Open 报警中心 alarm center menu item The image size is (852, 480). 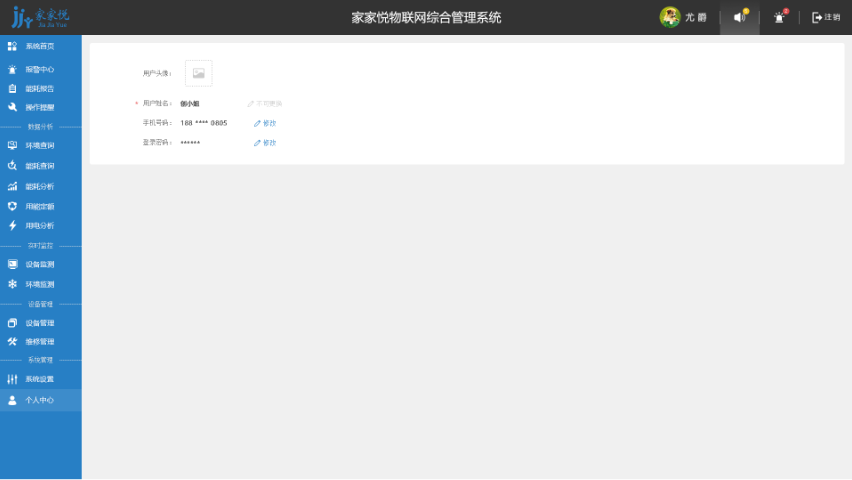tap(40, 70)
